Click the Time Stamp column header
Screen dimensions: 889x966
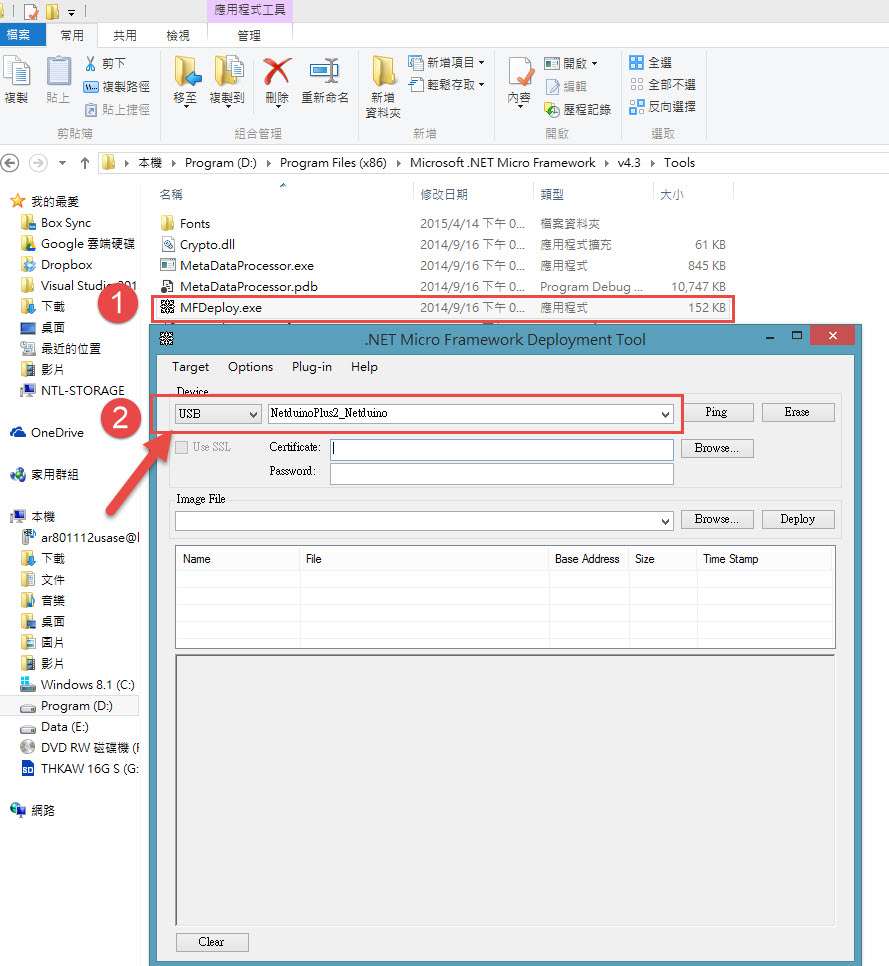pos(731,559)
